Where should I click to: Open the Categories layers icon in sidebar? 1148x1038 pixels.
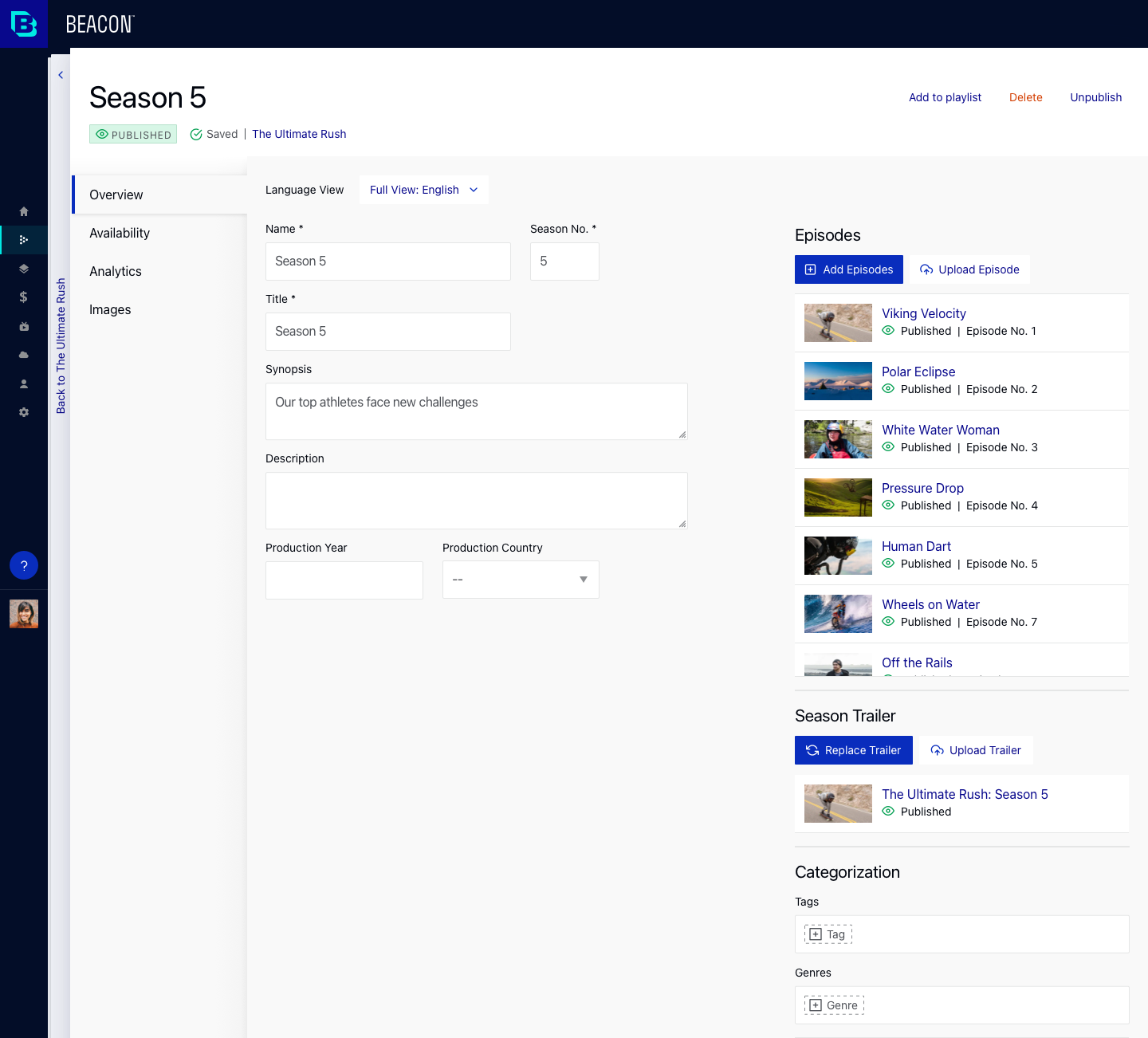[24, 269]
